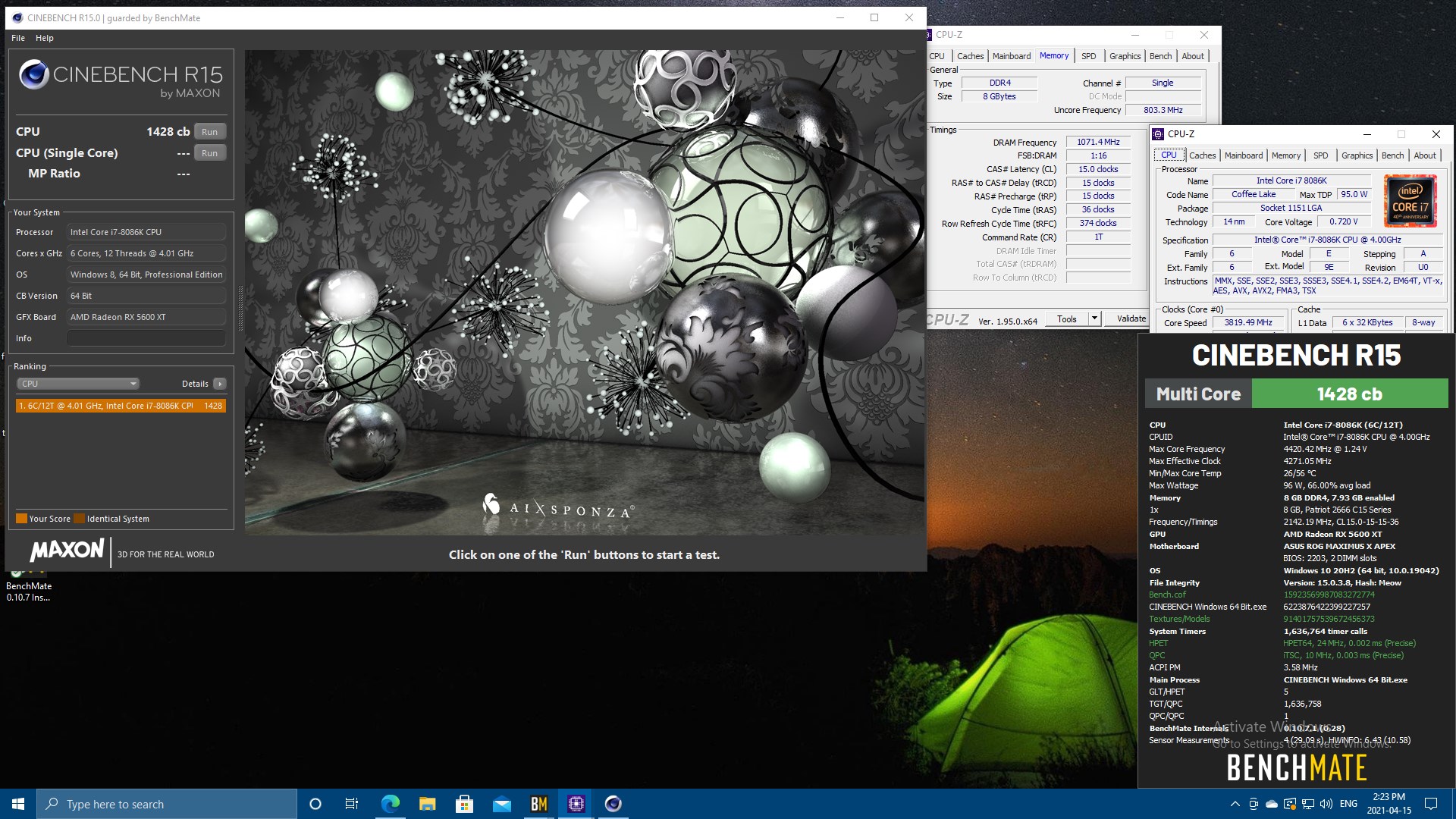Click the BENCHMATE logo at panel bottom
This screenshot has width=1456, height=819.
[1297, 768]
